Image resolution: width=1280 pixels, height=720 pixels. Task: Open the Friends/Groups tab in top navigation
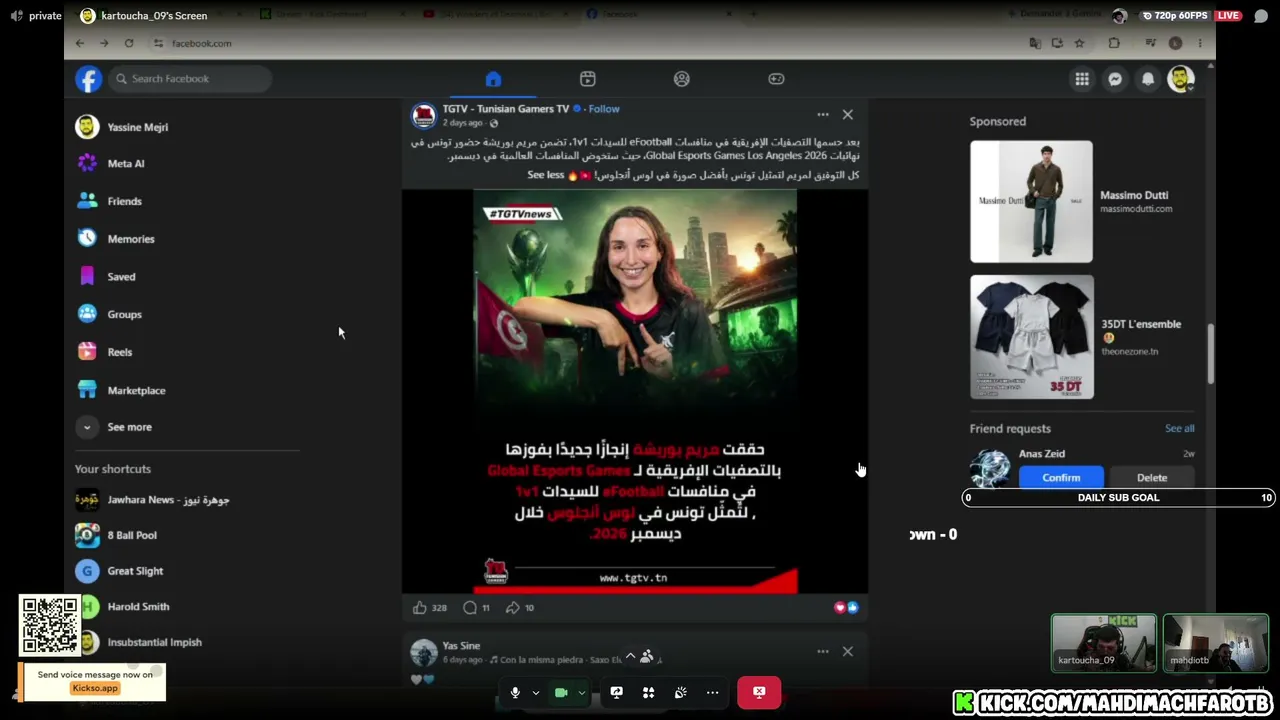pos(682,79)
